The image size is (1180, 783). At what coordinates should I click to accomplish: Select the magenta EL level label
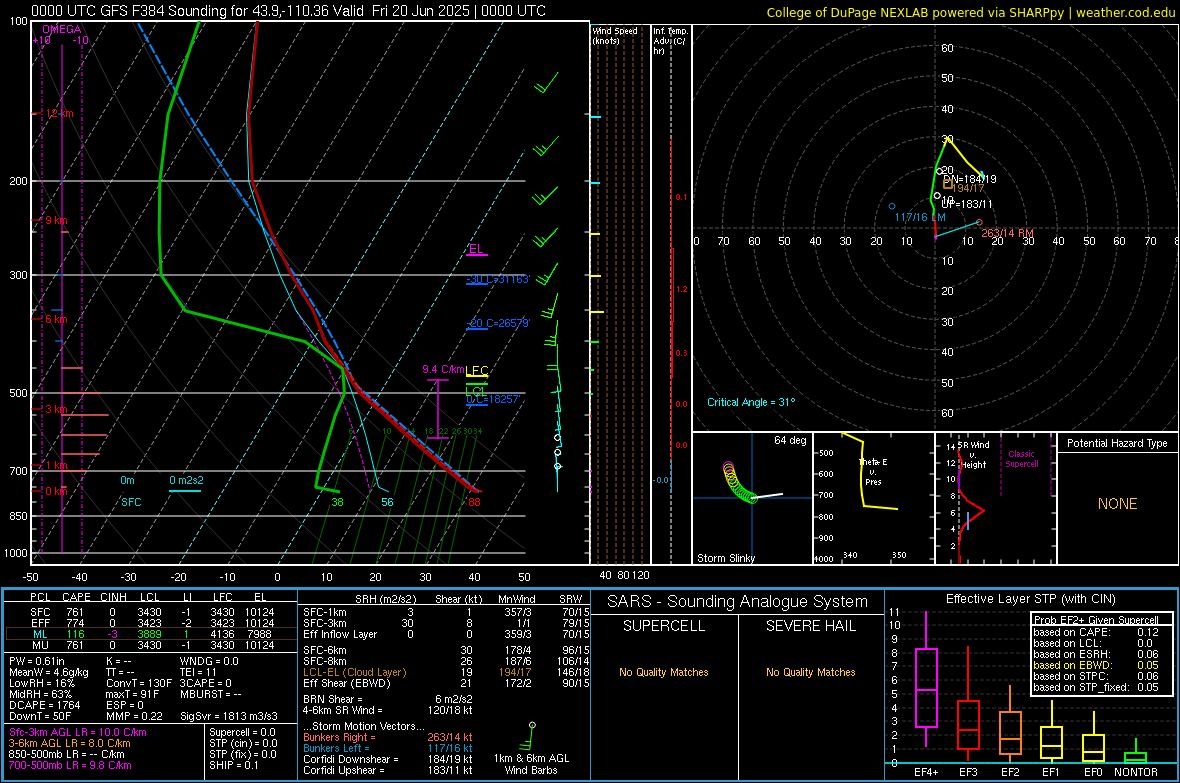[476, 249]
